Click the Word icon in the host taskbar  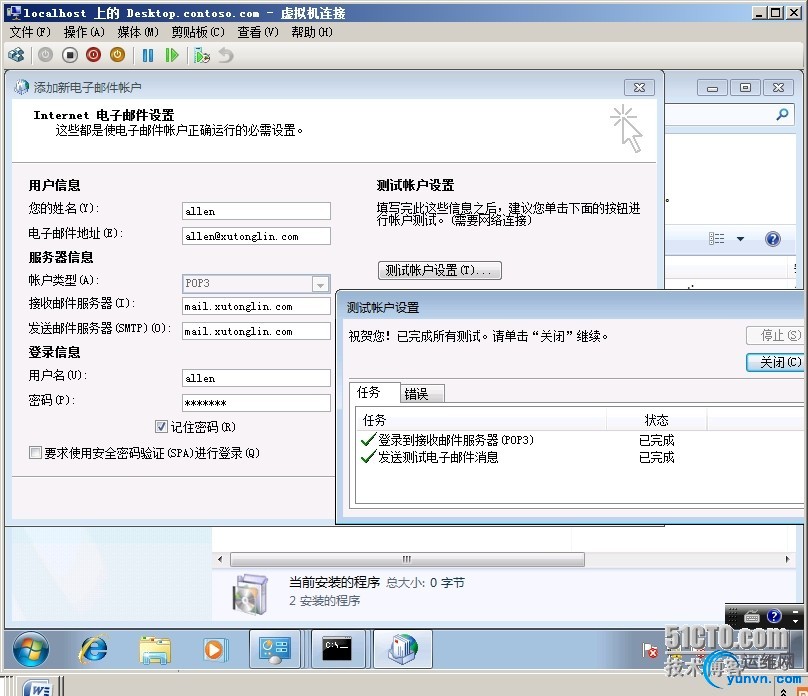(x=38, y=687)
